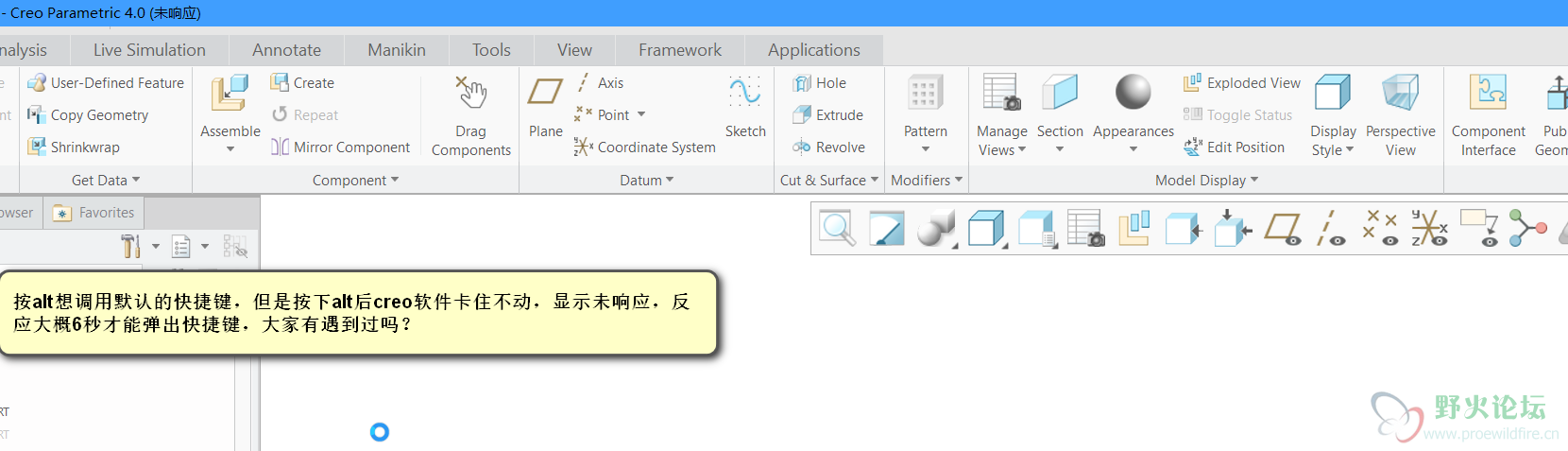Select the Hole tool
The height and width of the screenshot is (451, 1568).
click(820, 83)
